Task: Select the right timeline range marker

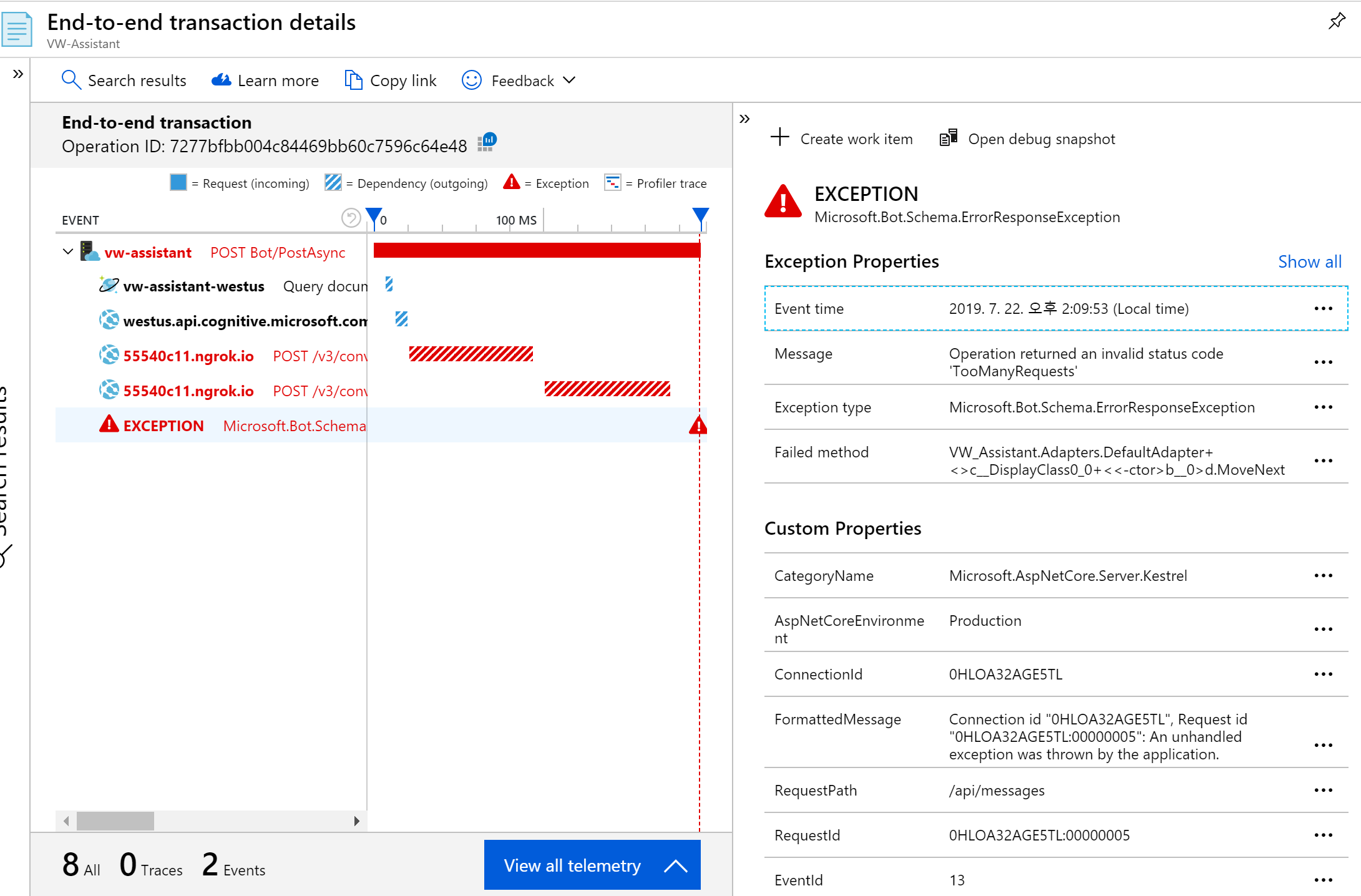Action: [700, 217]
